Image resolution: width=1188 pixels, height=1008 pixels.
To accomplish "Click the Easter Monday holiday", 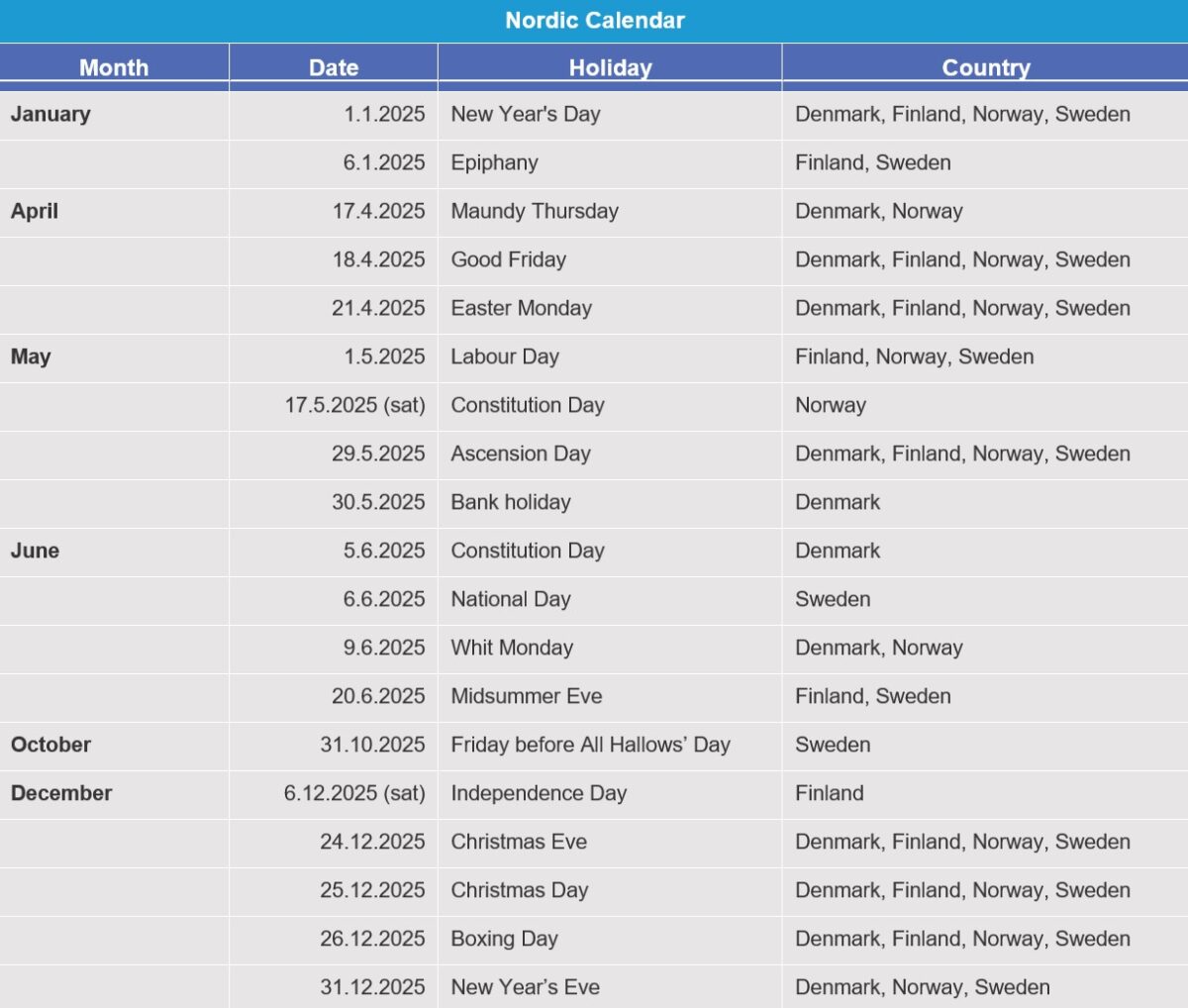I will (x=522, y=308).
